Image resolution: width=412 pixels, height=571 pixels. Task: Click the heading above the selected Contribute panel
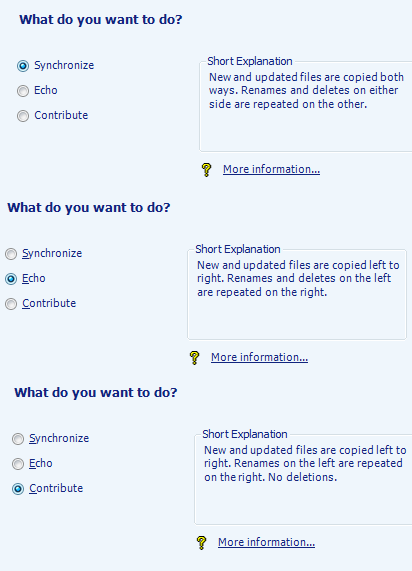[96, 393]
